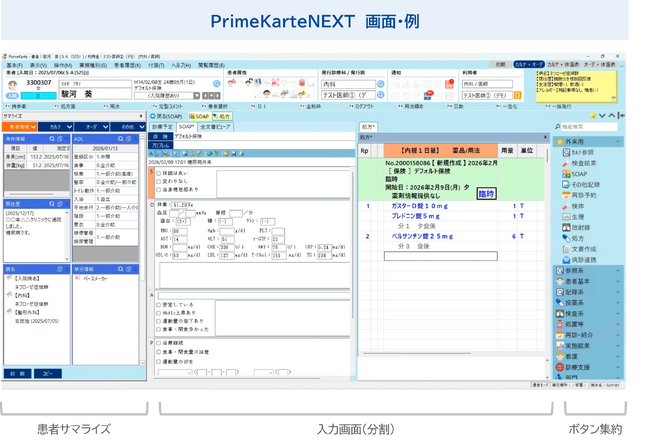Open the カルテ dropdown in summarize panel
Screen dimensions: 650x443
coord(56,127)
